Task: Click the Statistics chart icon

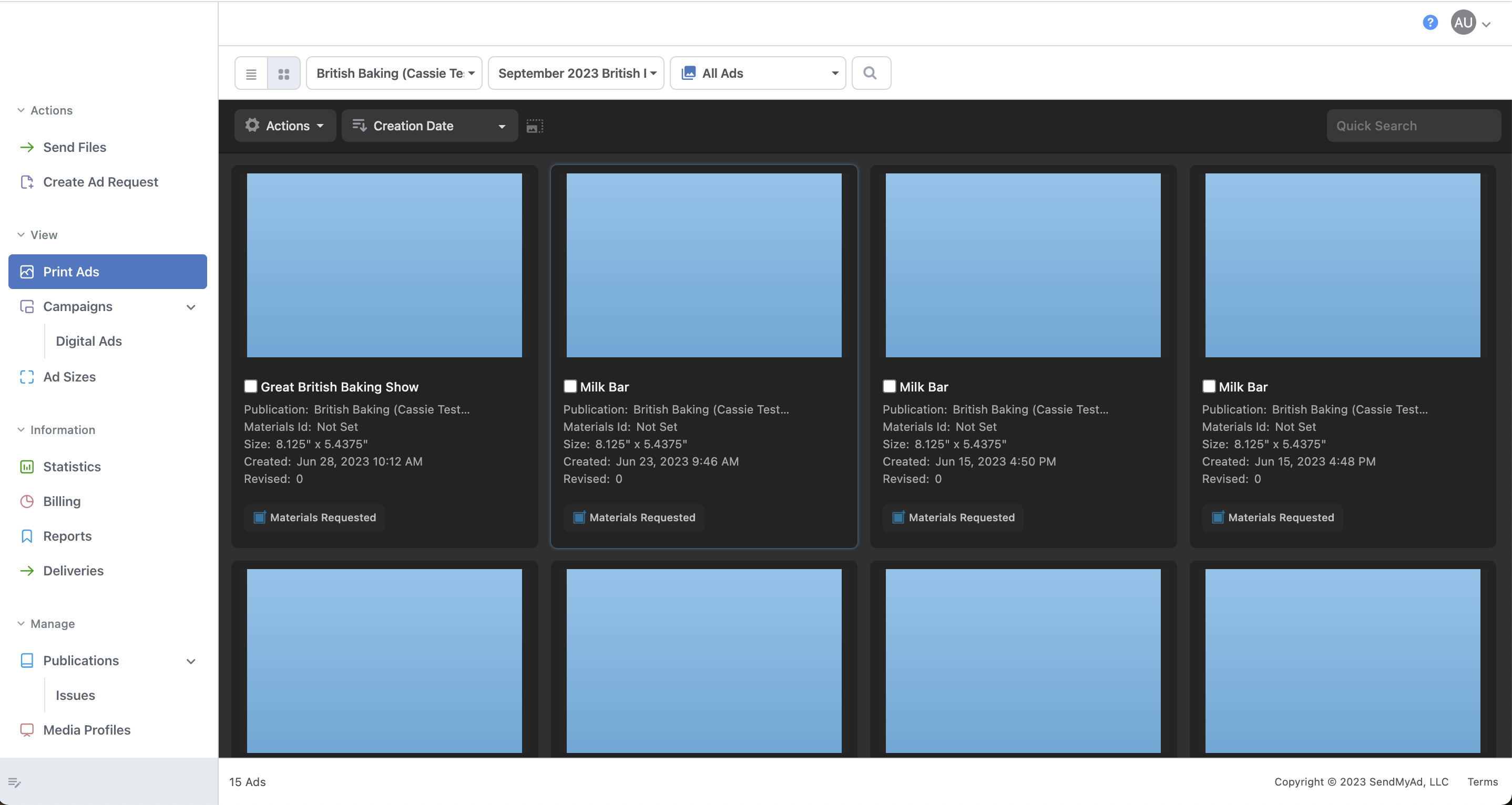Action: [x=27, y=467]
